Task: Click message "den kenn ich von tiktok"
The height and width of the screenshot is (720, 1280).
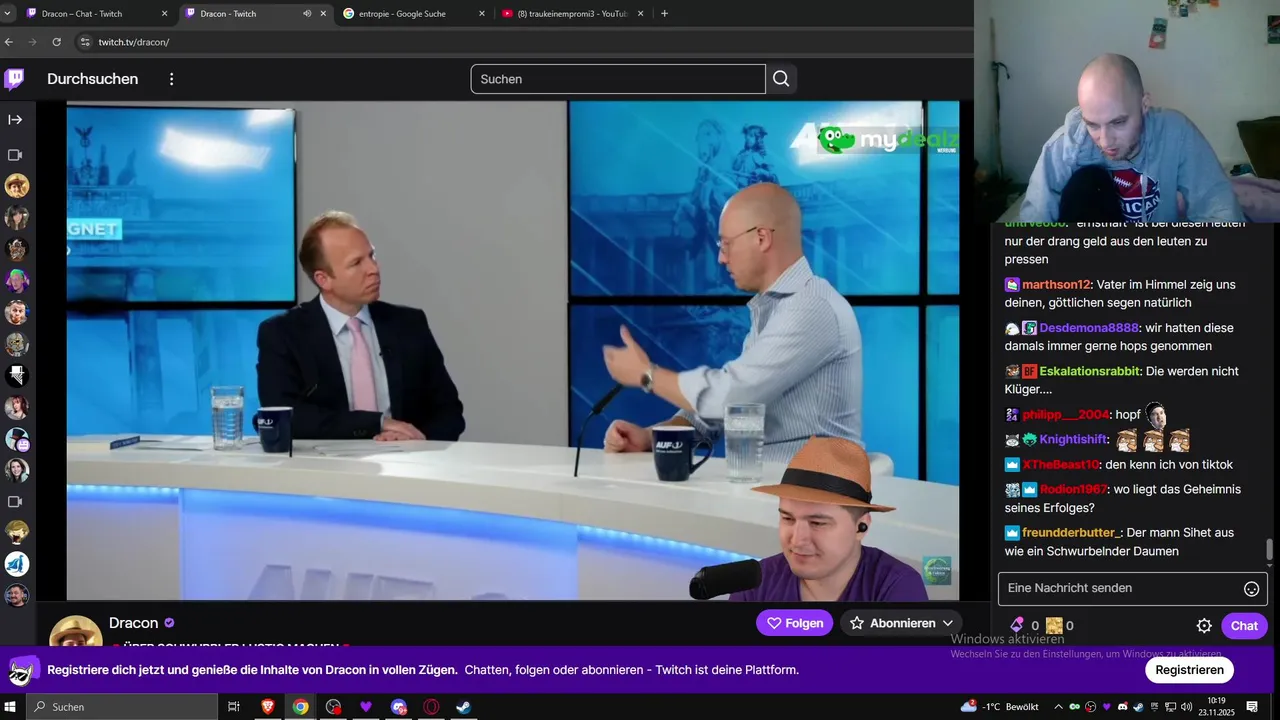Action: pyautogui.click(x=1169, y=465)
